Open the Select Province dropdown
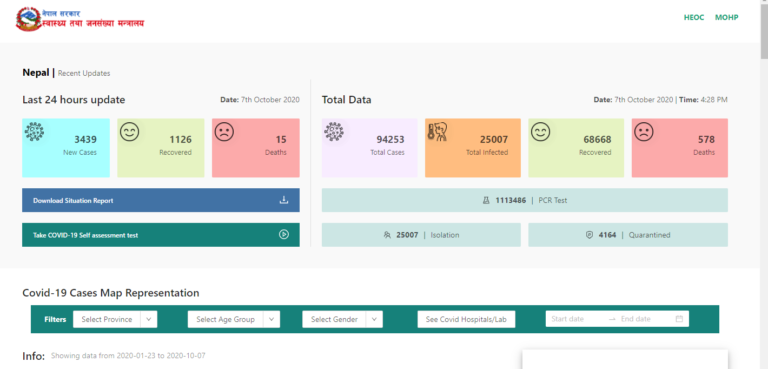 point(115,319)
